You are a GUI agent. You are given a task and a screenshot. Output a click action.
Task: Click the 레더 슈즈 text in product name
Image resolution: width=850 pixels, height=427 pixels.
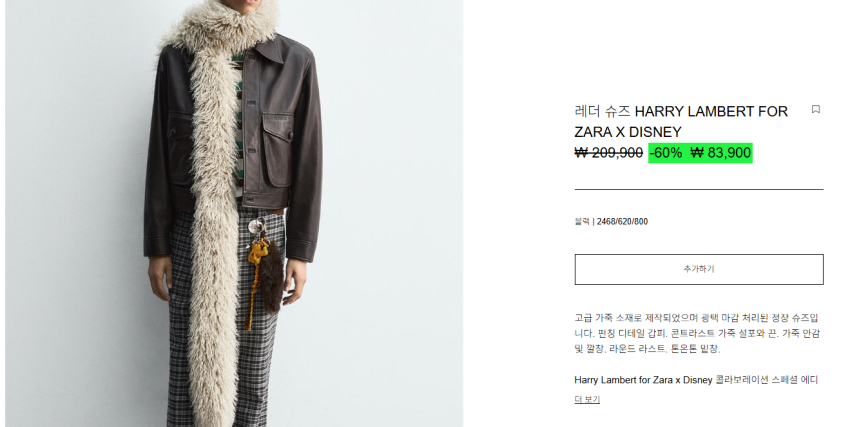point(602,112)
